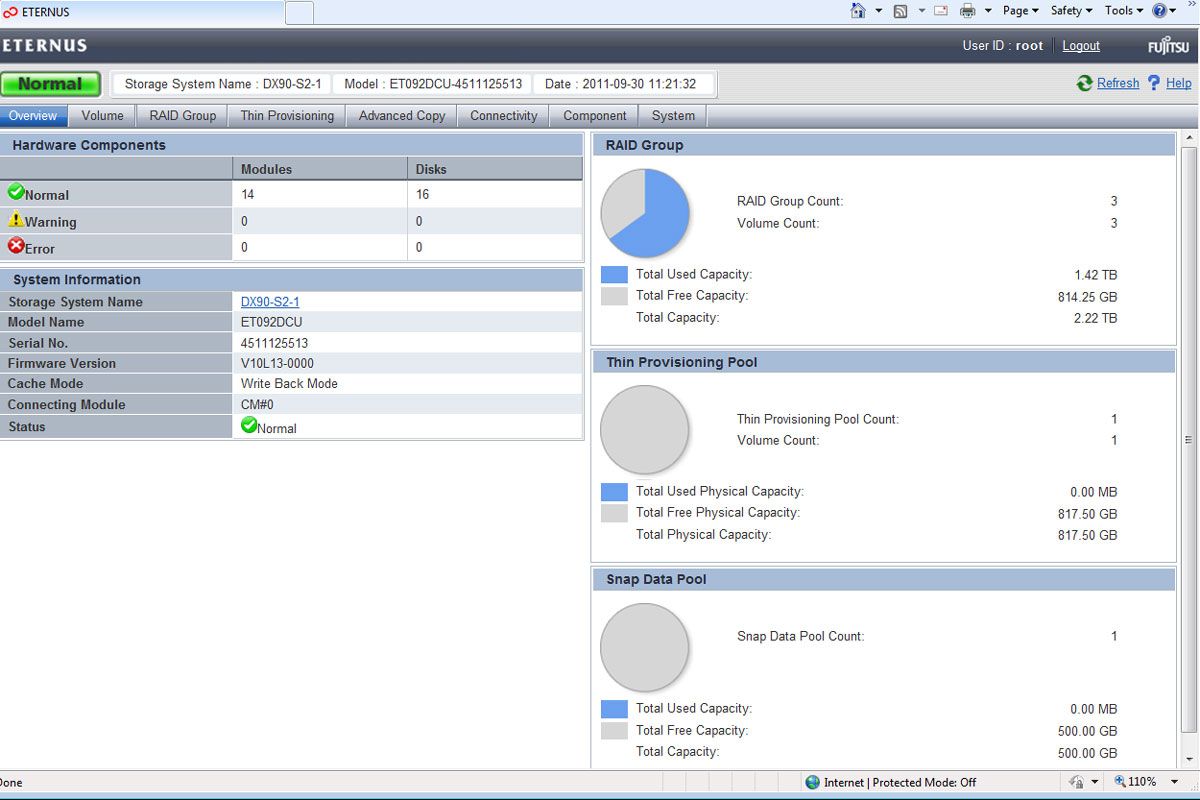This screenshot has height=800, width=1200.
Task: Click the Logout link
Action: point(1081,46)
